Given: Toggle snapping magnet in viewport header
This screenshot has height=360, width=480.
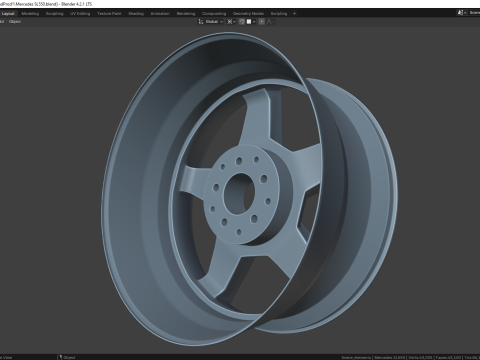Looking at the screenshot, I should click(242, 22).
